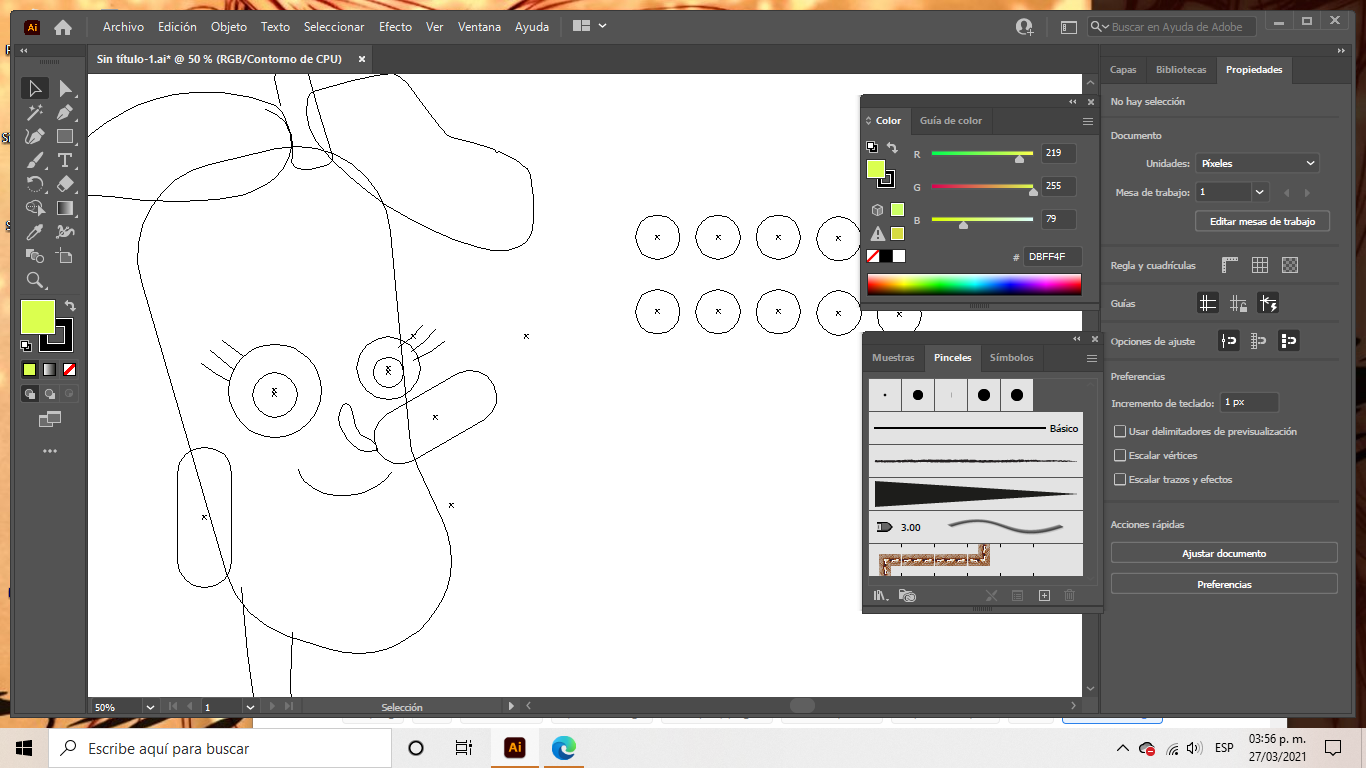Click the green fill color swatch
The height and width of the screenshot is (768, 1366).
tap(38, 316)
